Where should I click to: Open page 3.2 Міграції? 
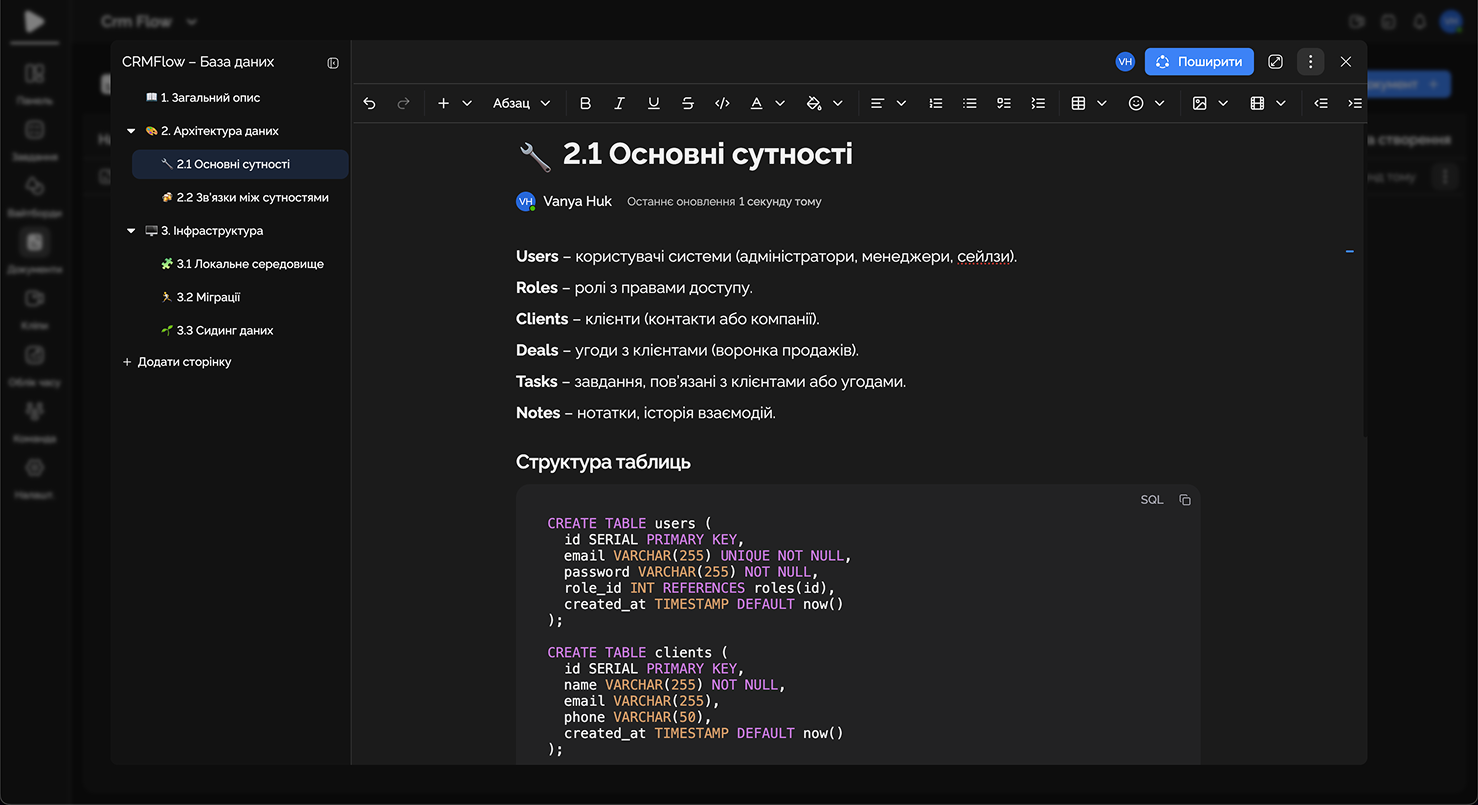click(x=208, y=297)
